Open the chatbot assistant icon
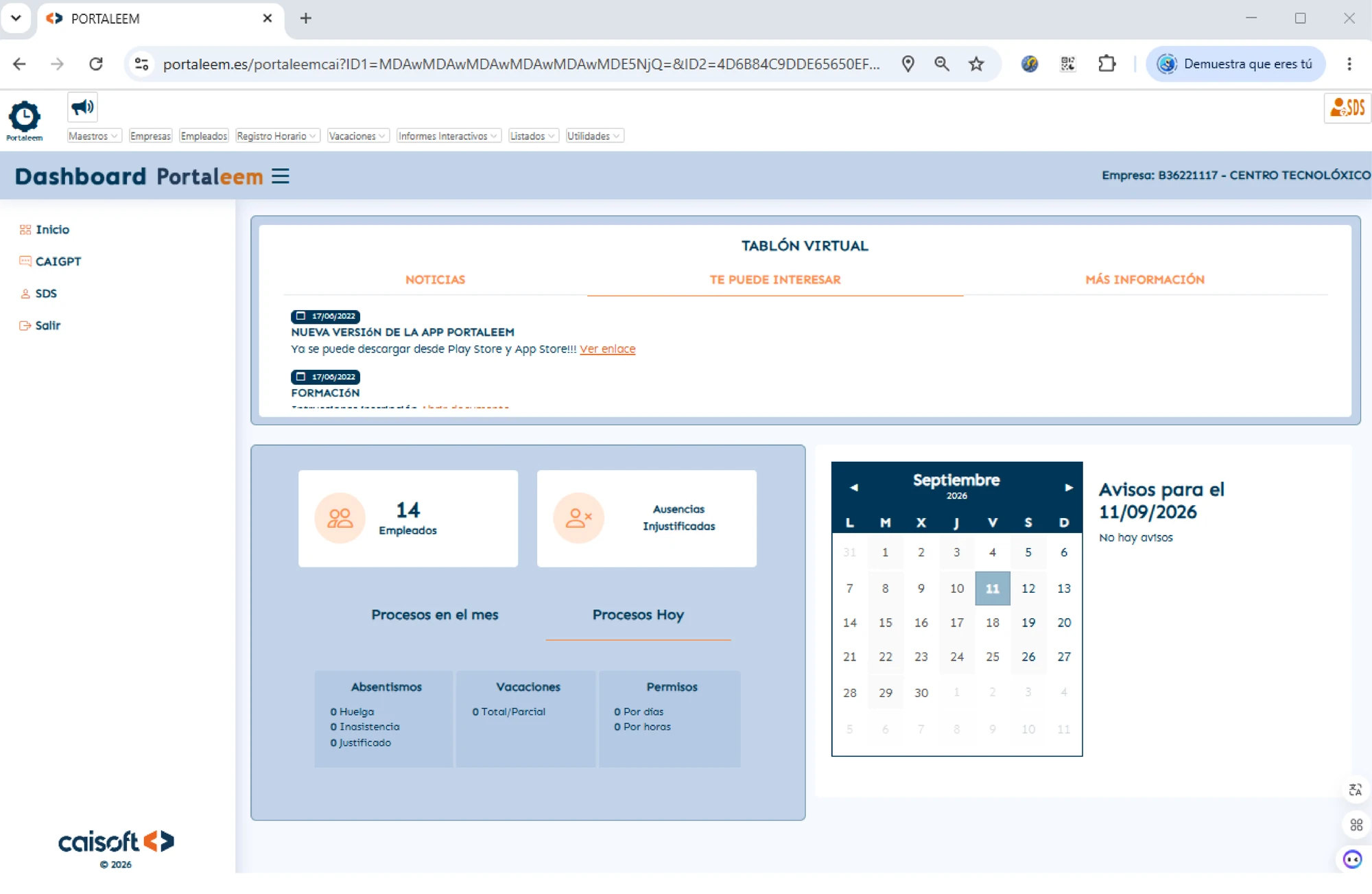This screenshot has width=1372, height=894. point(1352,859)
